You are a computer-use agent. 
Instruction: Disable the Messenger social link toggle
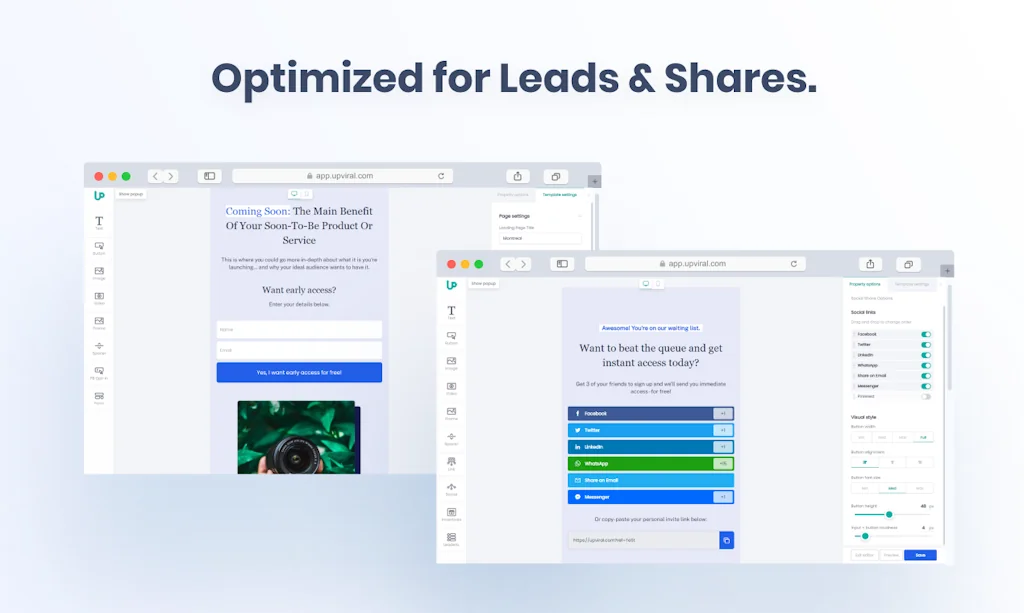925,386
